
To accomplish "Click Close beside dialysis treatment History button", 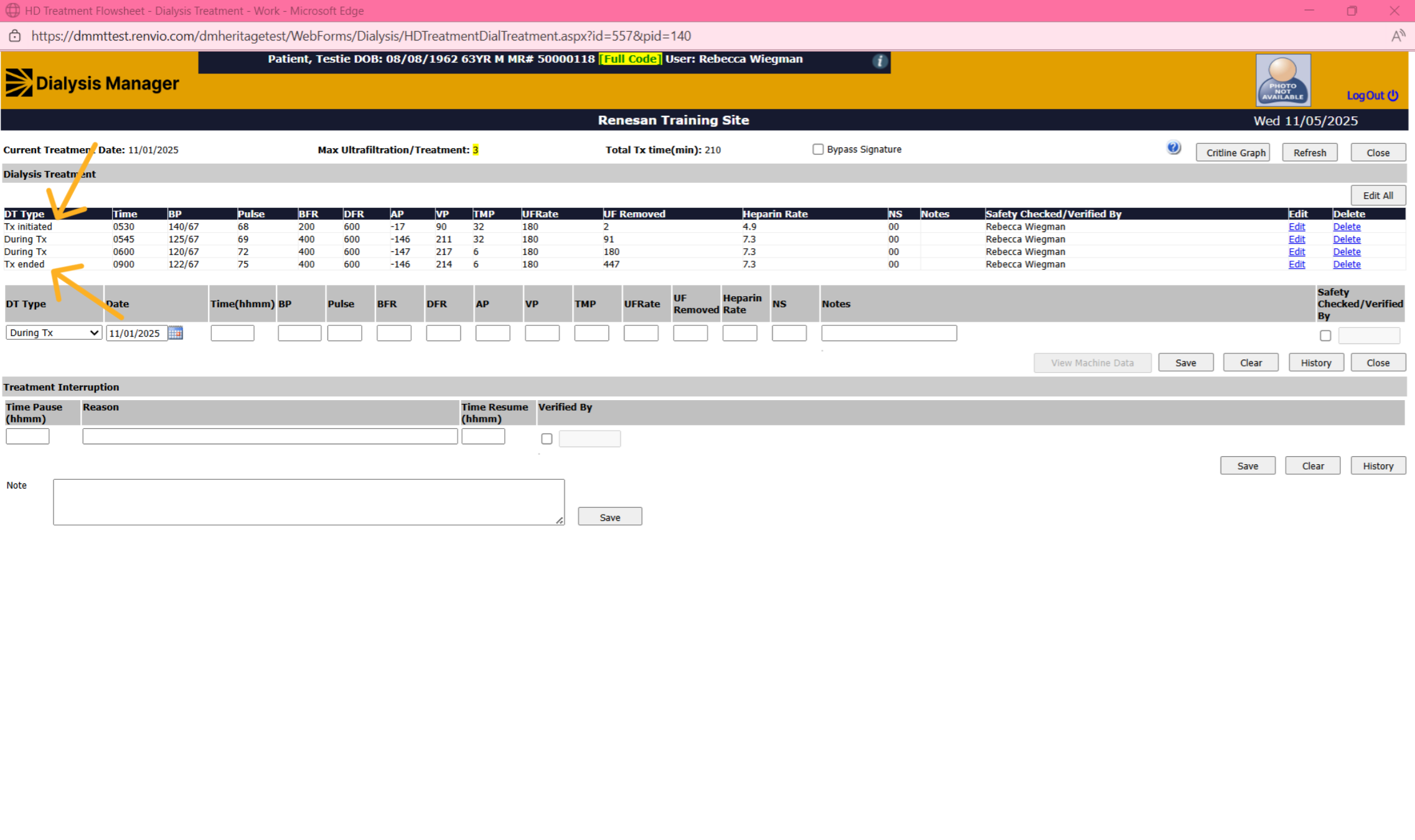I will coord(1378,363).
